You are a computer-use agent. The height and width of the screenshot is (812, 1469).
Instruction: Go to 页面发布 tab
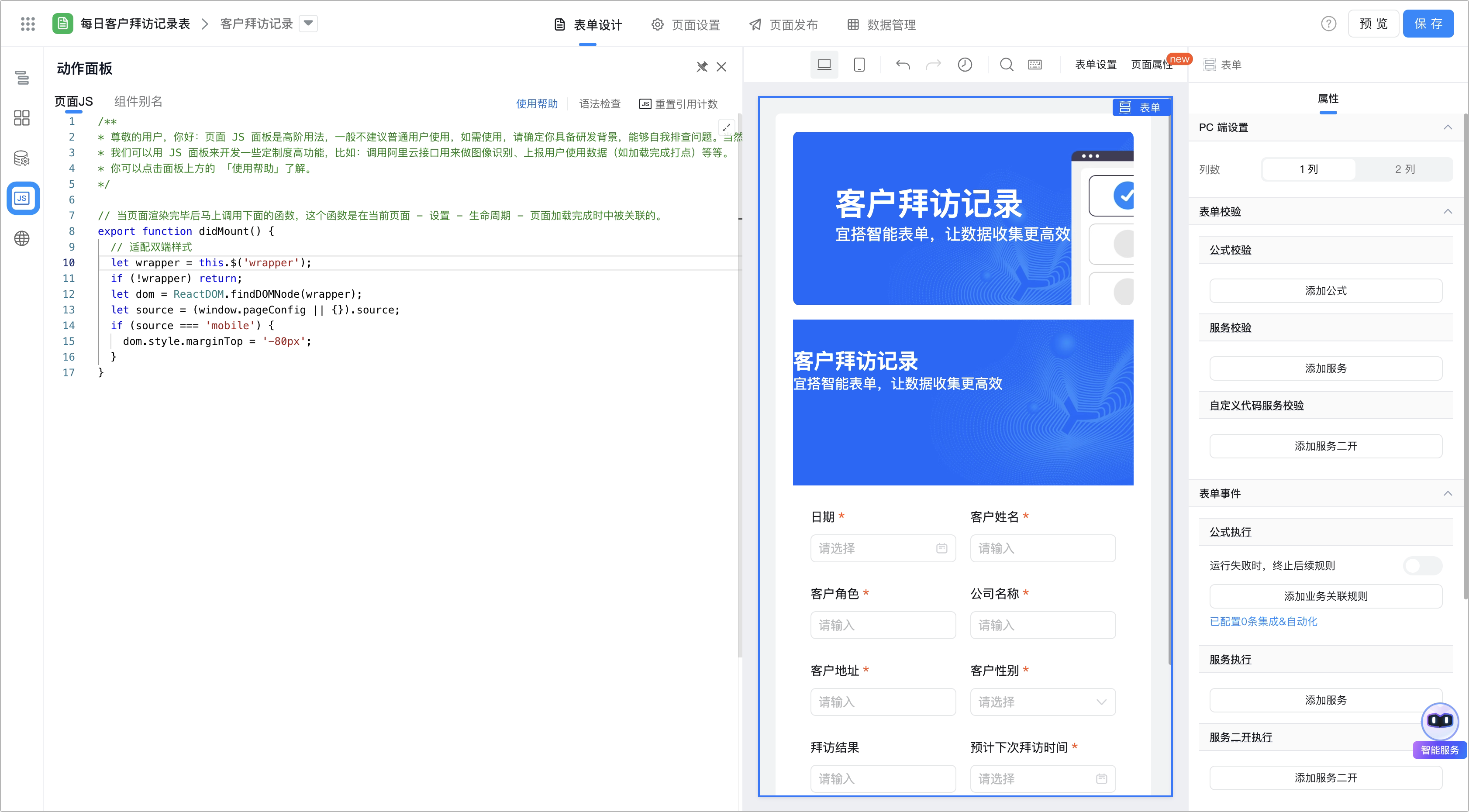coord(783,24)
